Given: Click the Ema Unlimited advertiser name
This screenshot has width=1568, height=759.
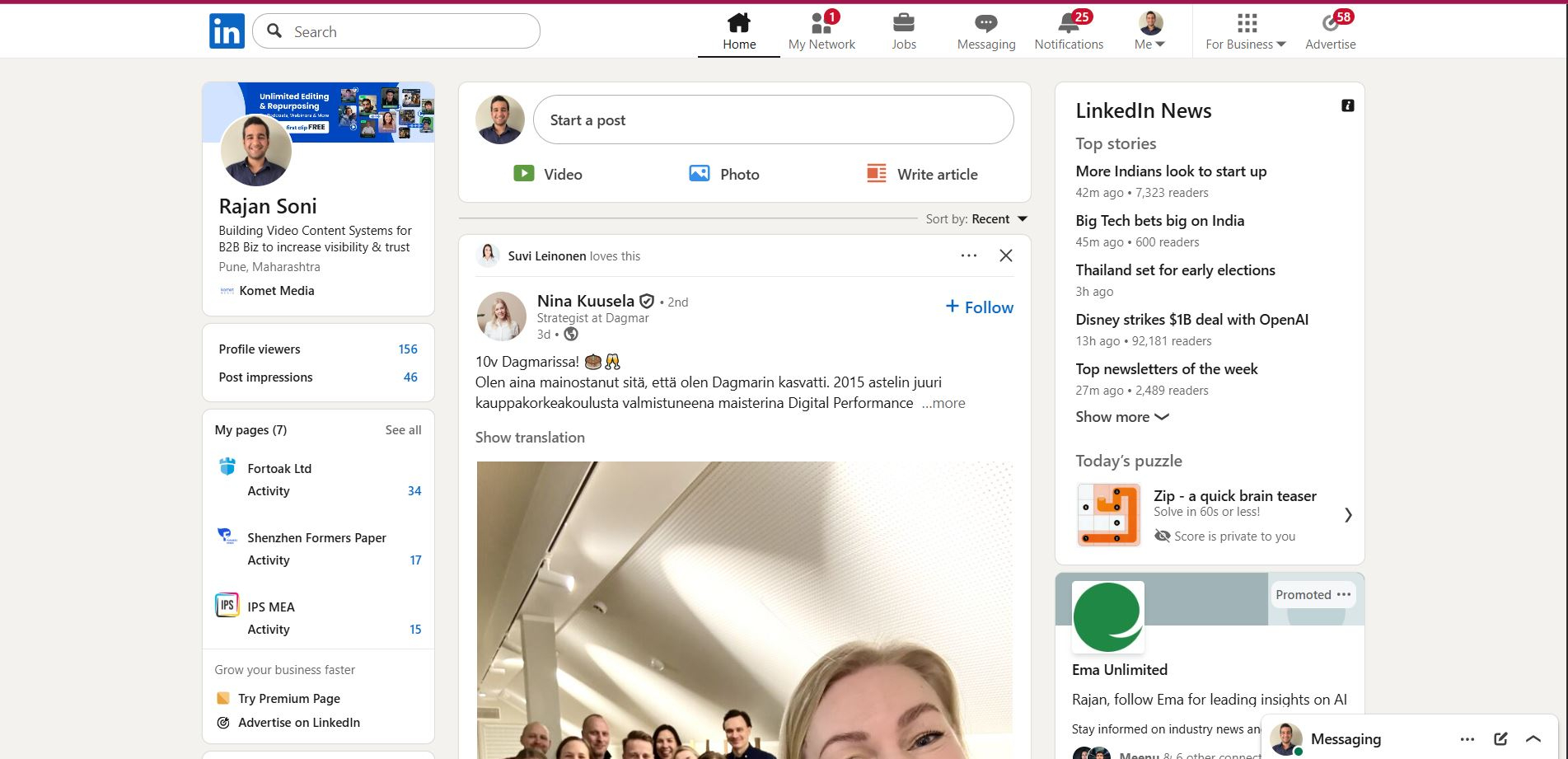Looking at the screenshot, I should tap(1120, 670).
